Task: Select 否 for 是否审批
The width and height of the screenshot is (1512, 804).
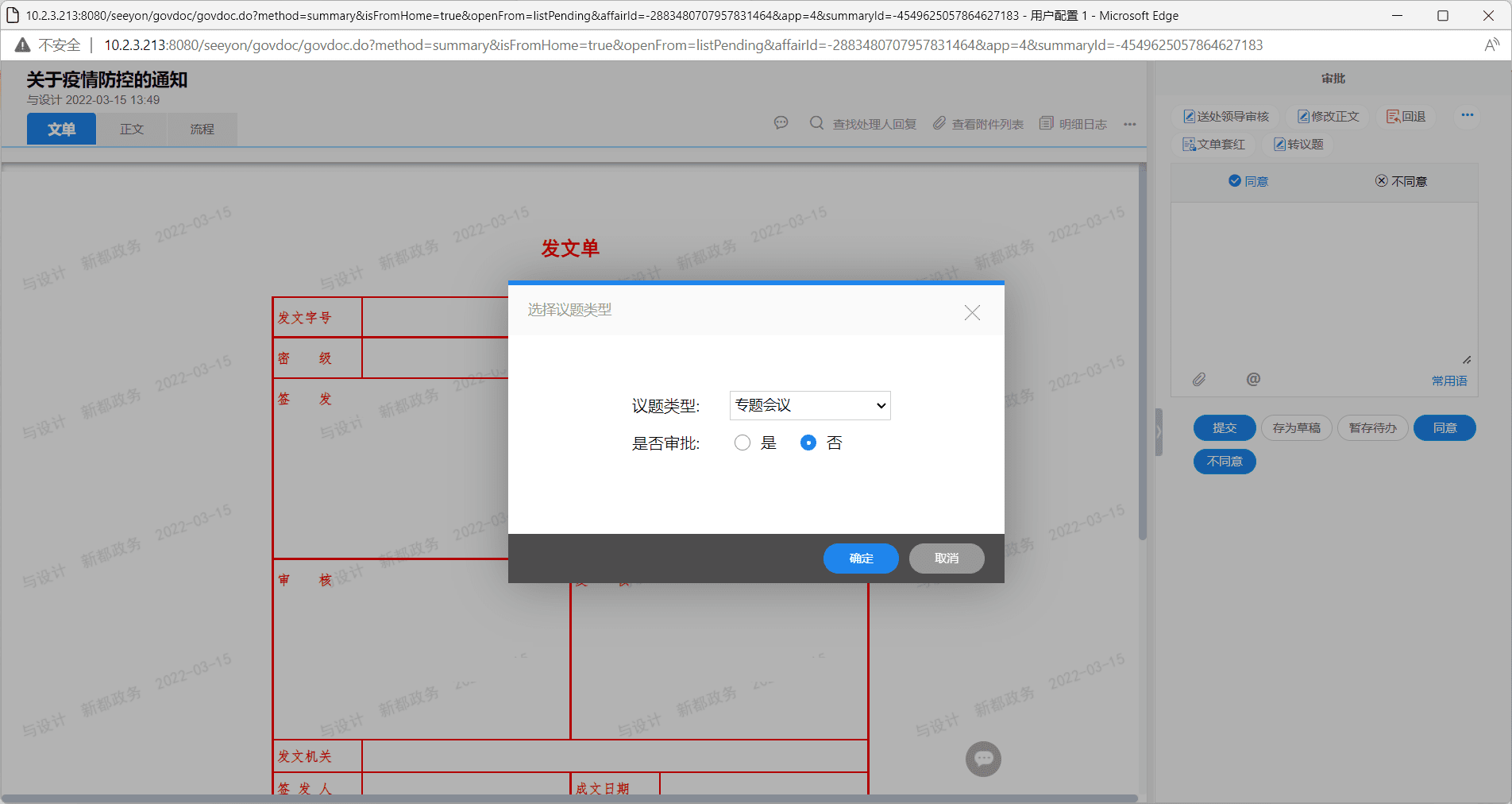Action: coord(808,443)
